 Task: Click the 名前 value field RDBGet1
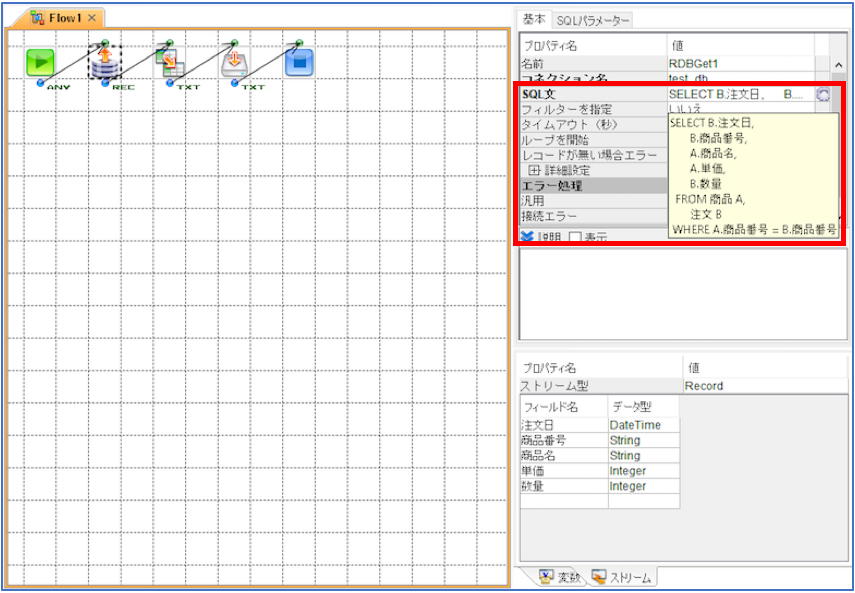(x=740, y=64)
